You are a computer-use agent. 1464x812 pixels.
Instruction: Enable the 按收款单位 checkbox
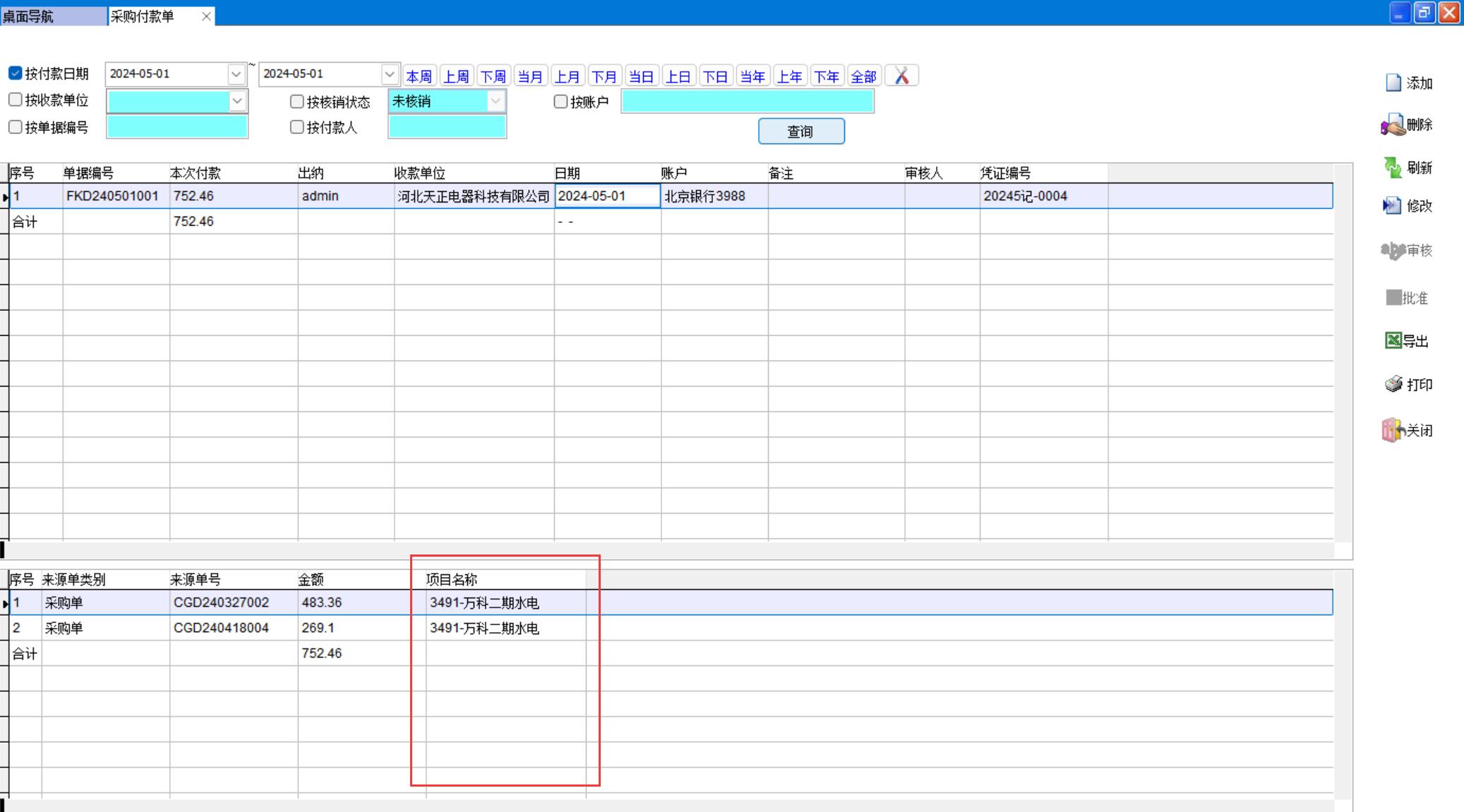16,100
